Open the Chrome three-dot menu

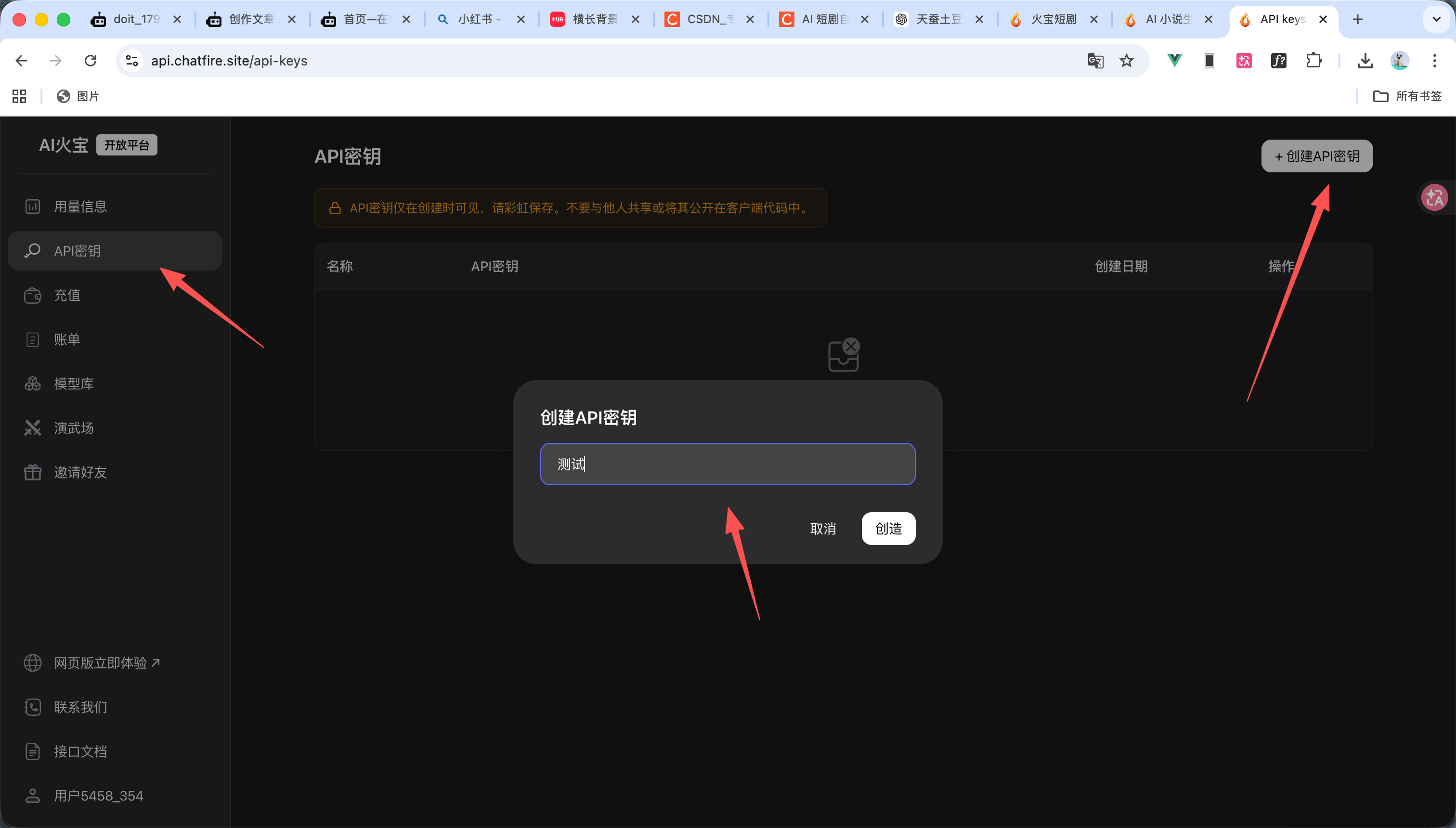point(1434,61)
